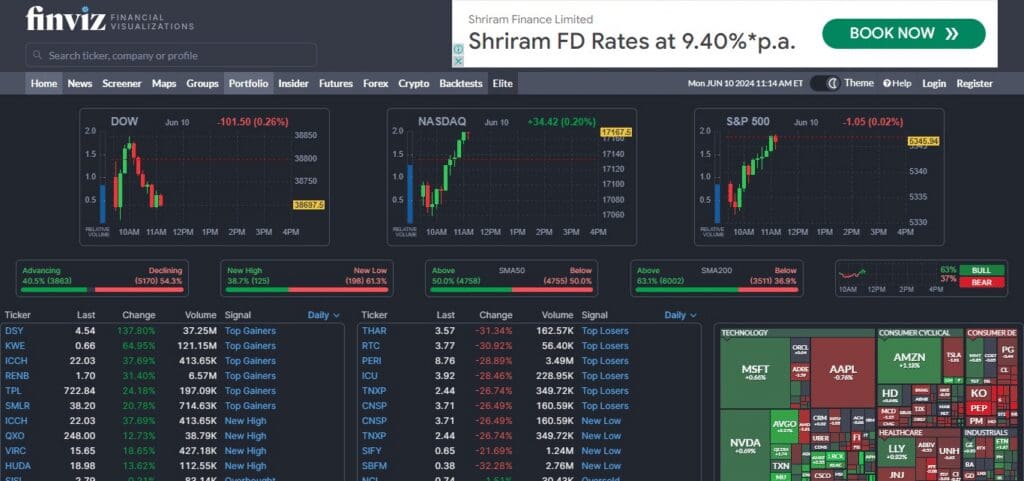
Task: Click the Register link
Action: [974, 84]
